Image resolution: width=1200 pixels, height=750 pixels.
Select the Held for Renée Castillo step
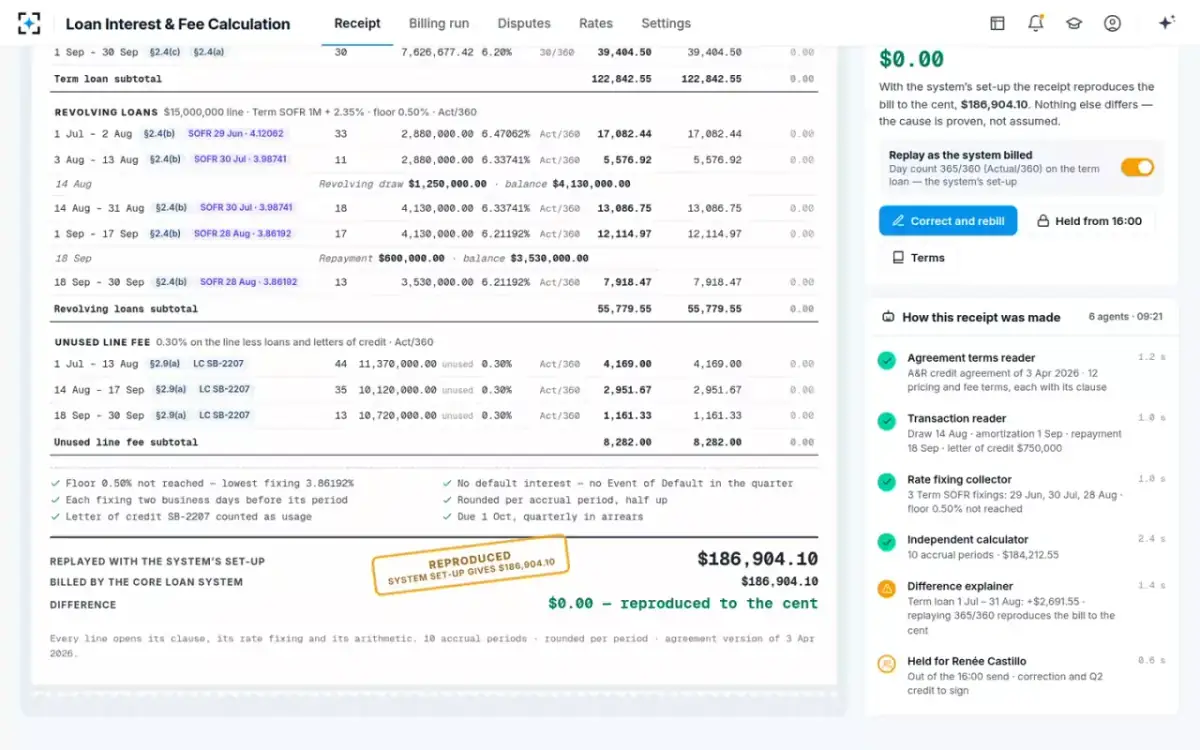pos(1021,676)
